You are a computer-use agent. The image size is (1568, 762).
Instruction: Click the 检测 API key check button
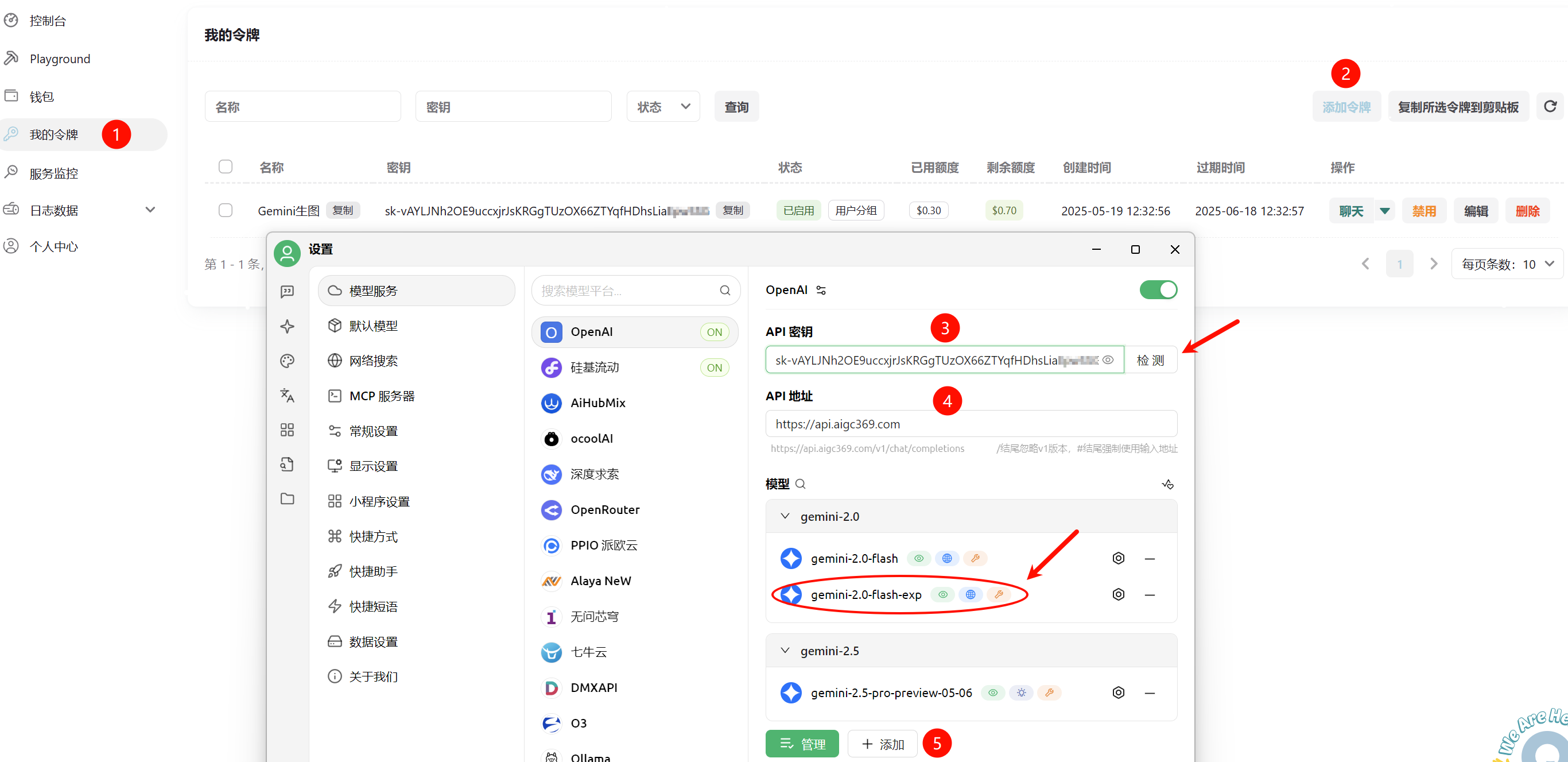click(1150, 360)
